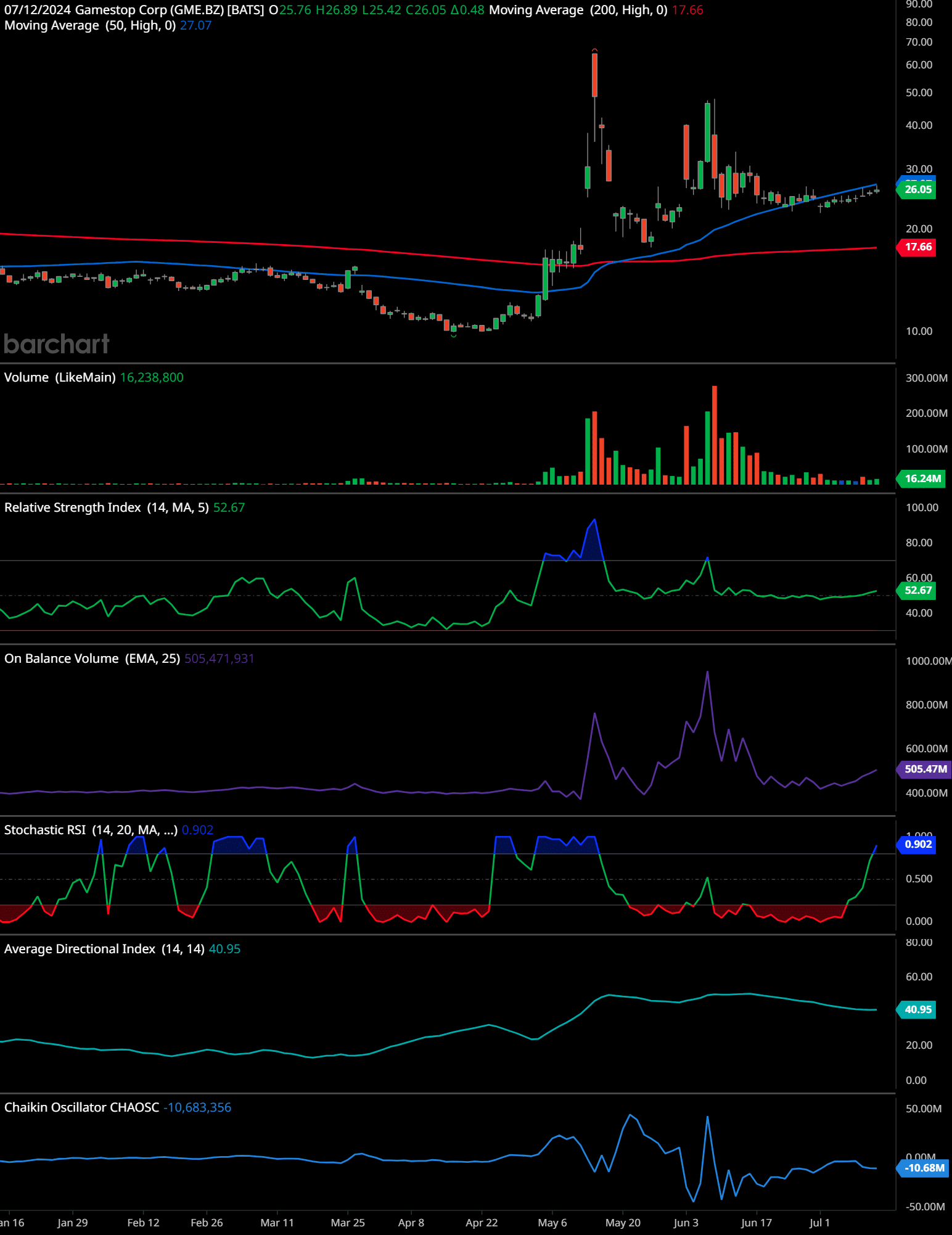Click the 100.00 RSI axis label
Viewport: 952px width, 1235px height.
tap(922, 507)
